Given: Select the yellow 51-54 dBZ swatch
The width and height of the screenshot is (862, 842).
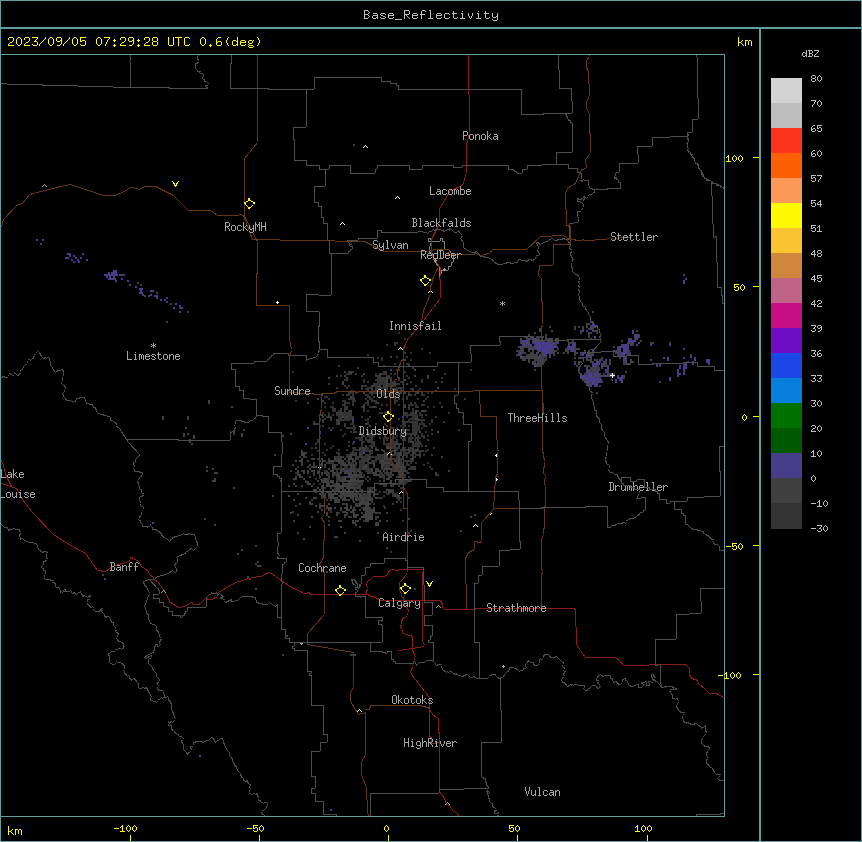Looking at the screenshot, I should [786, 215].
